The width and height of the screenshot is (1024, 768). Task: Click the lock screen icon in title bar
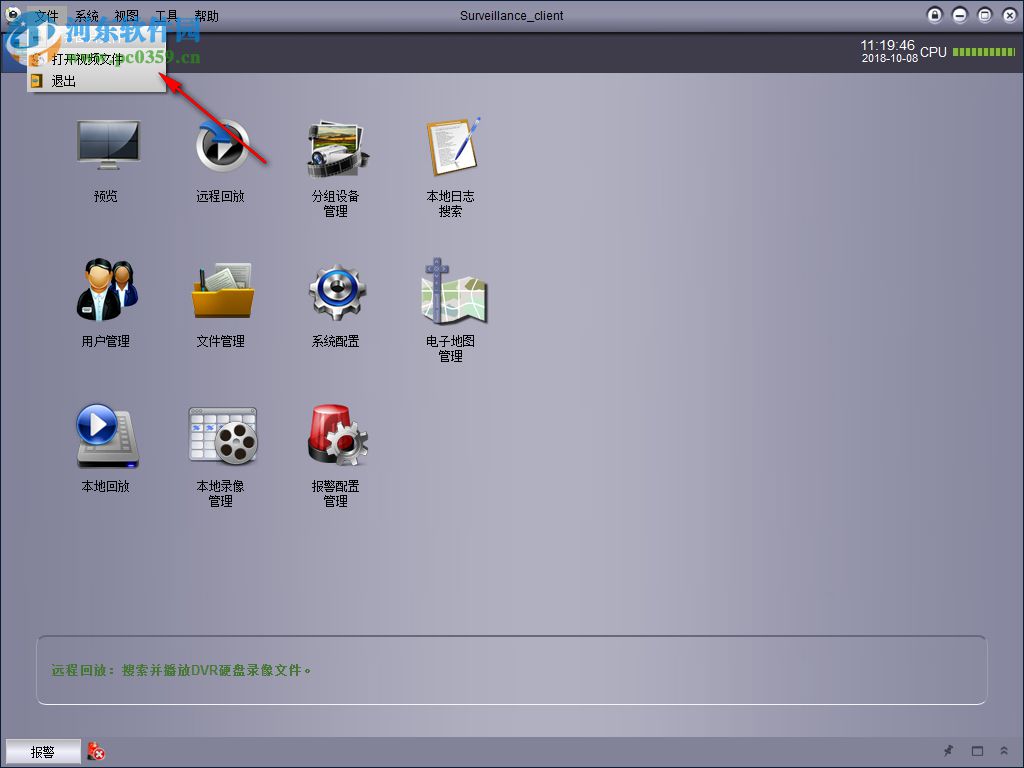click(935, 15)
